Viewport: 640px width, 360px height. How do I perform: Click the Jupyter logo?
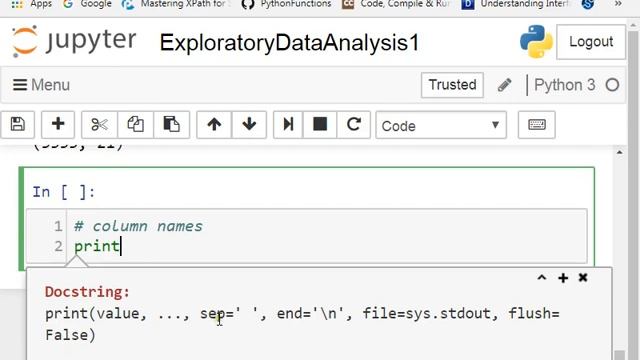(74, 41)
